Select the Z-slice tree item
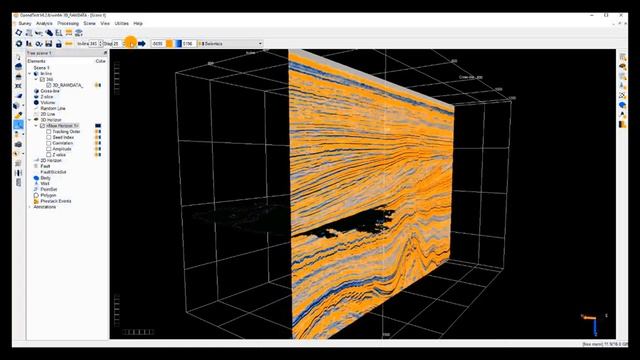 click(x=47, y=97)
